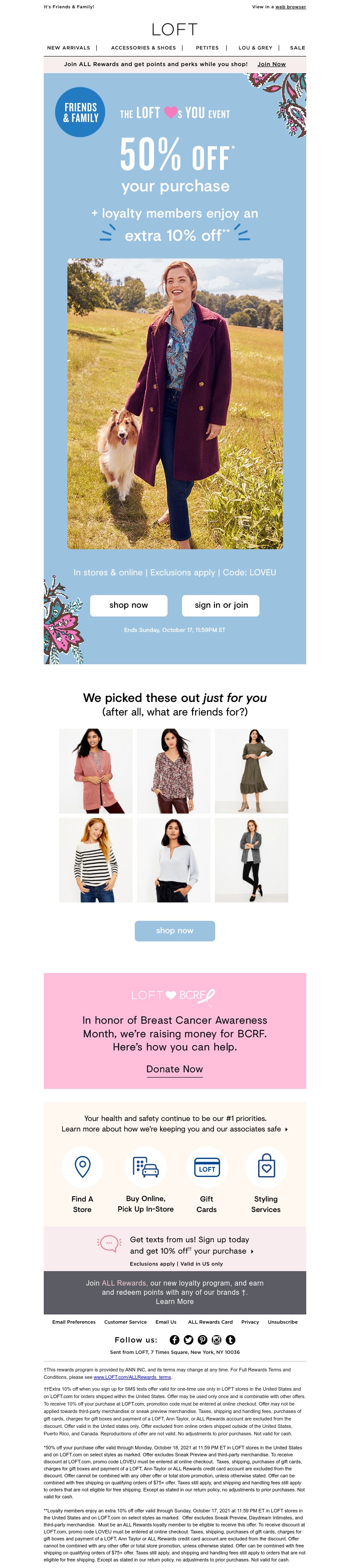This screenshot has width=350, height=1568.
Task: Click the sign in or join button
Action: point(221,605)
